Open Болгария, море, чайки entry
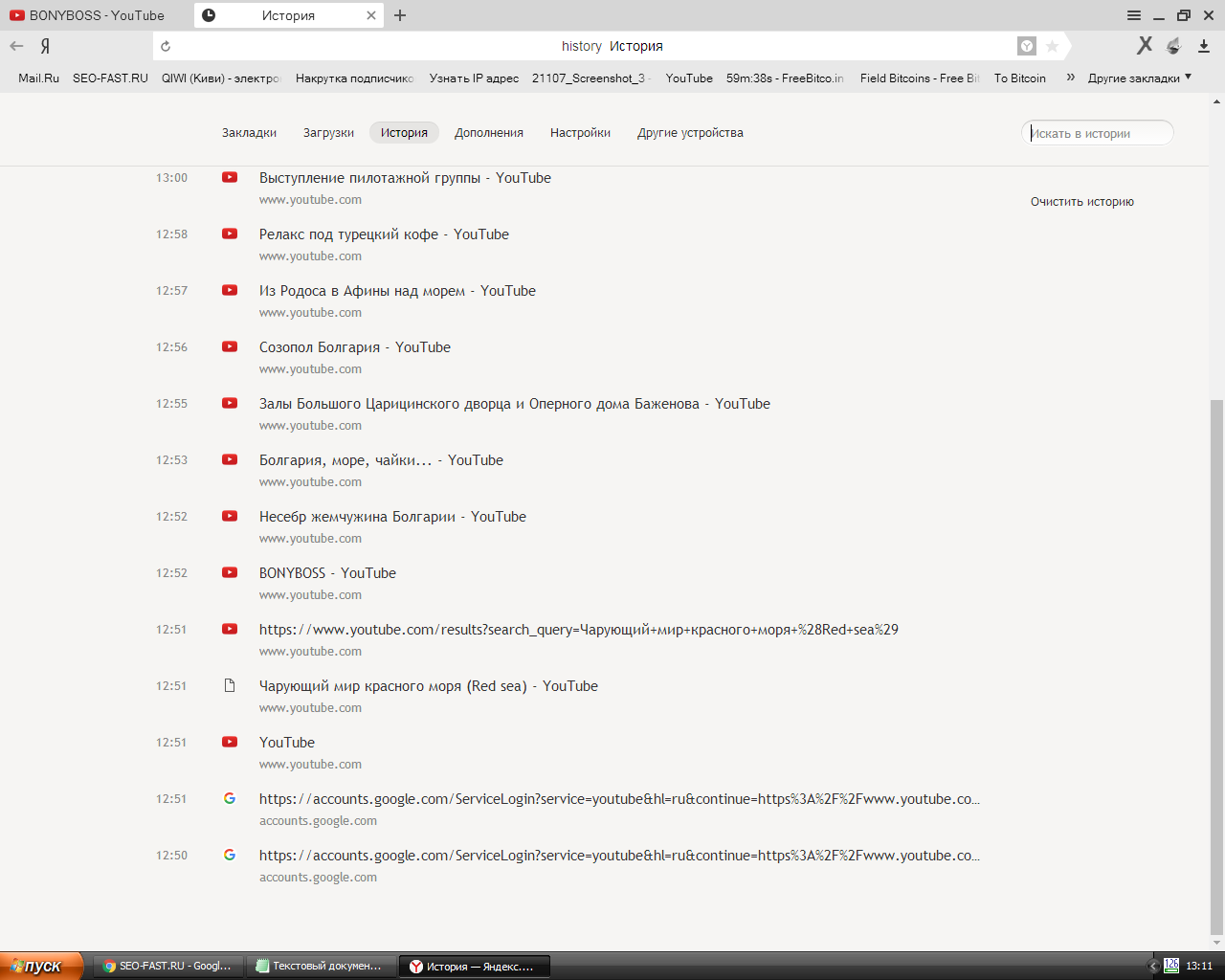This screenshot has height=980, width=1225. (x=381, y=460)
